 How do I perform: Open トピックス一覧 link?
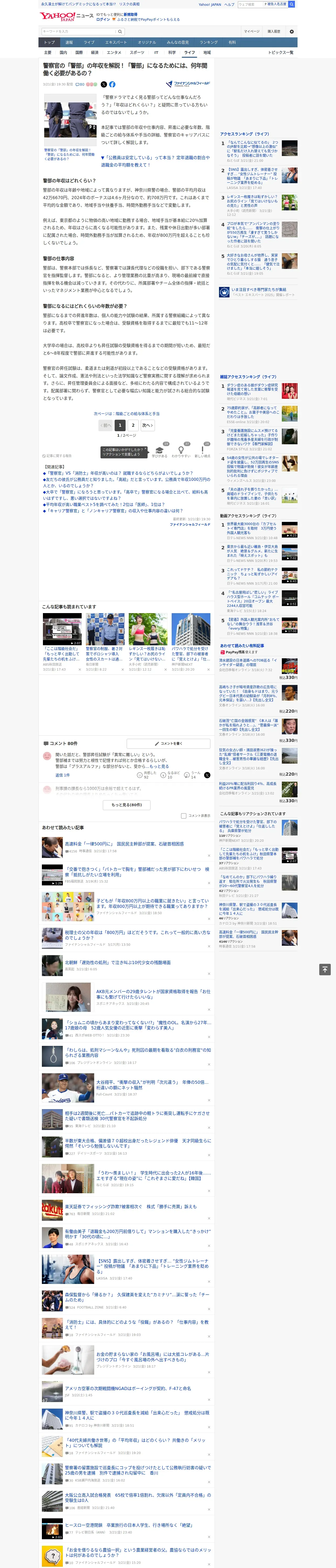coord(281,52)
